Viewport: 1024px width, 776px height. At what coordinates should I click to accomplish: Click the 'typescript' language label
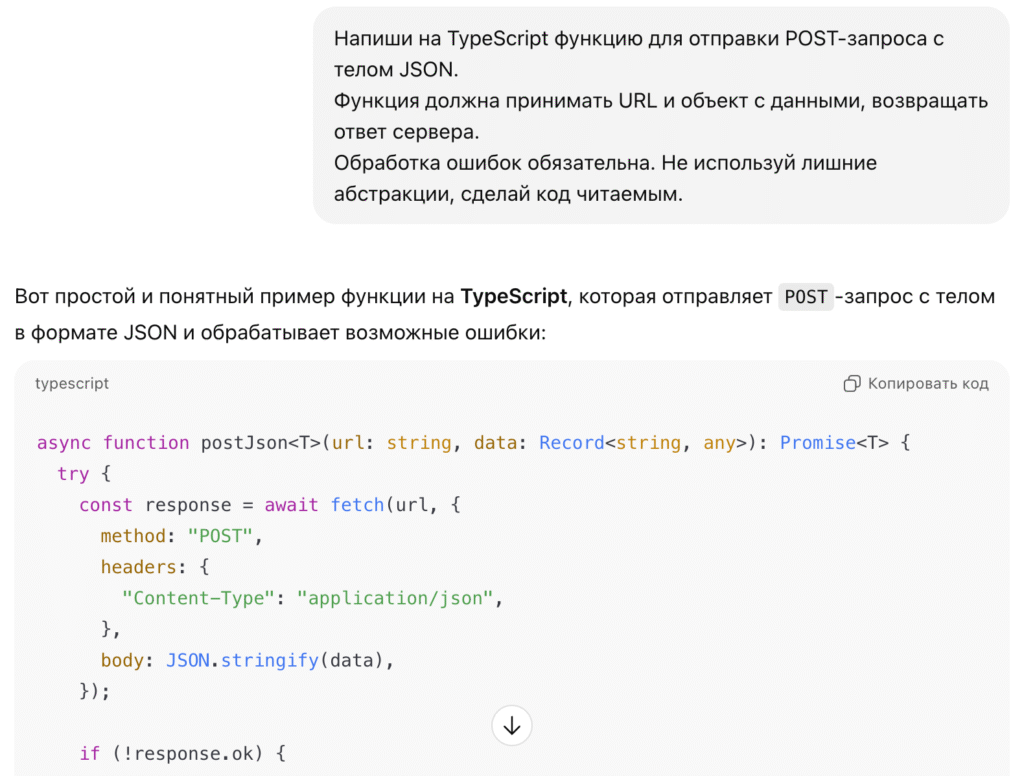pyautogui.click(x=72, y=384)
